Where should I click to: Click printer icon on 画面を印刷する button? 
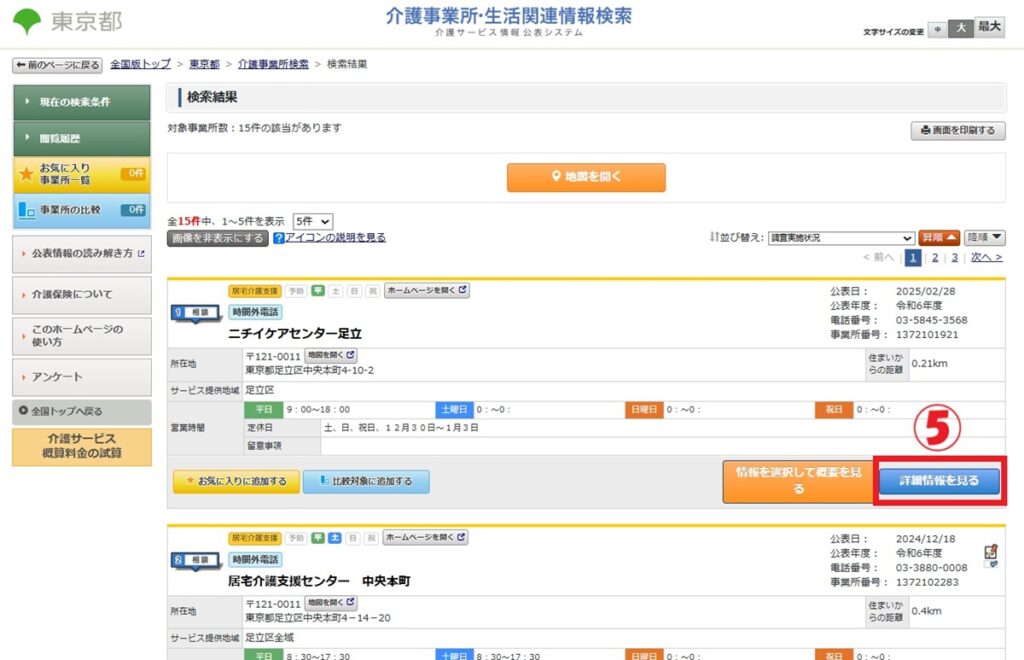pyautogui.click(x=925, y=131)
